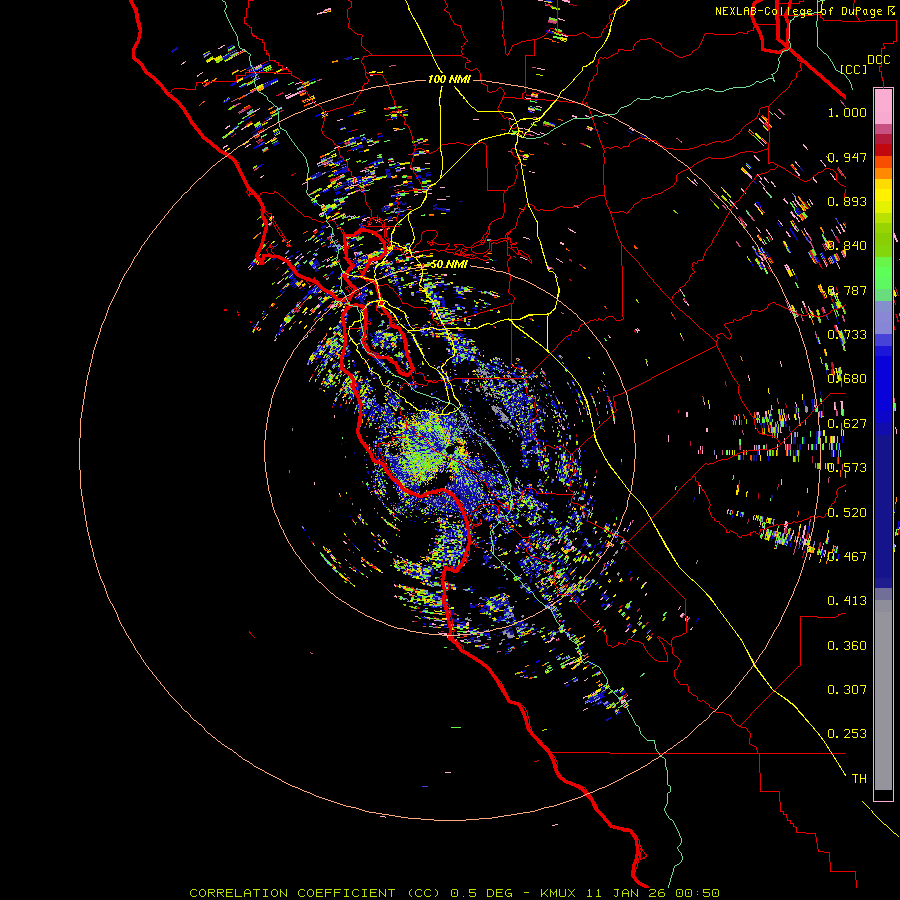
Task: Select the 0.680 legend value
Action: (x=847, y=379)
